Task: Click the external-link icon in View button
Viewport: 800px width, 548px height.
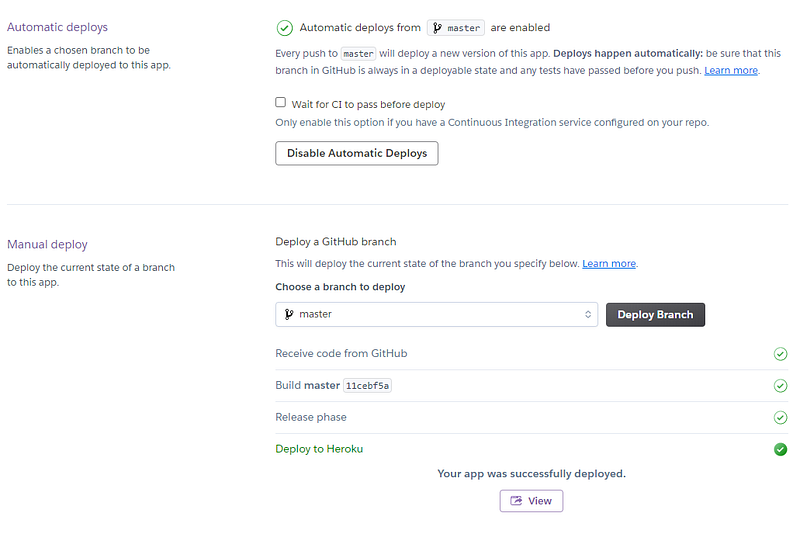Action: (x=516, y=501)
